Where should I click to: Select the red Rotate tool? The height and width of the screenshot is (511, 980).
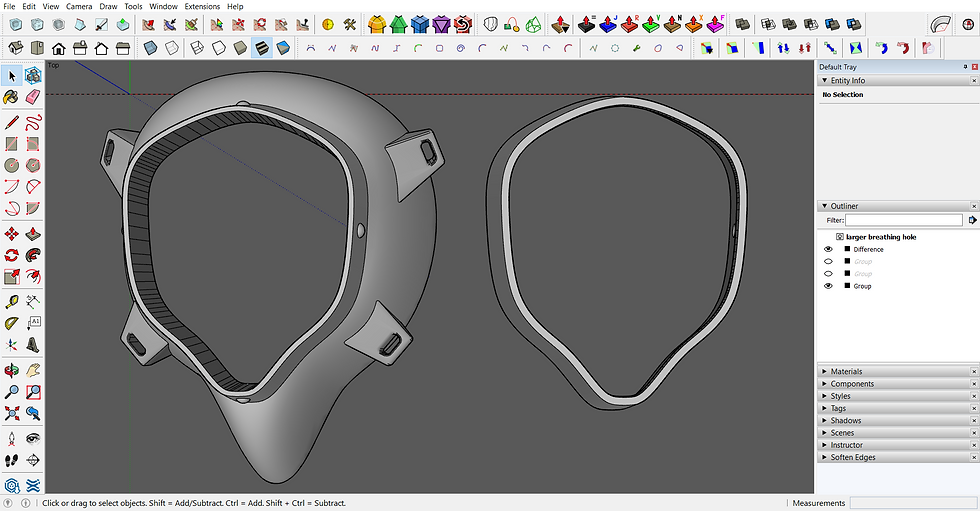(11, 255)
